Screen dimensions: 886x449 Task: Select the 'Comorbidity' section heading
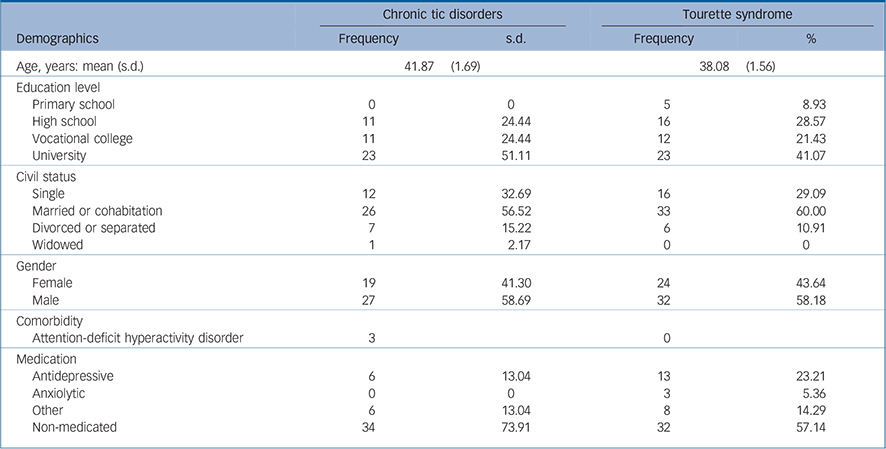tap(50, 321)
